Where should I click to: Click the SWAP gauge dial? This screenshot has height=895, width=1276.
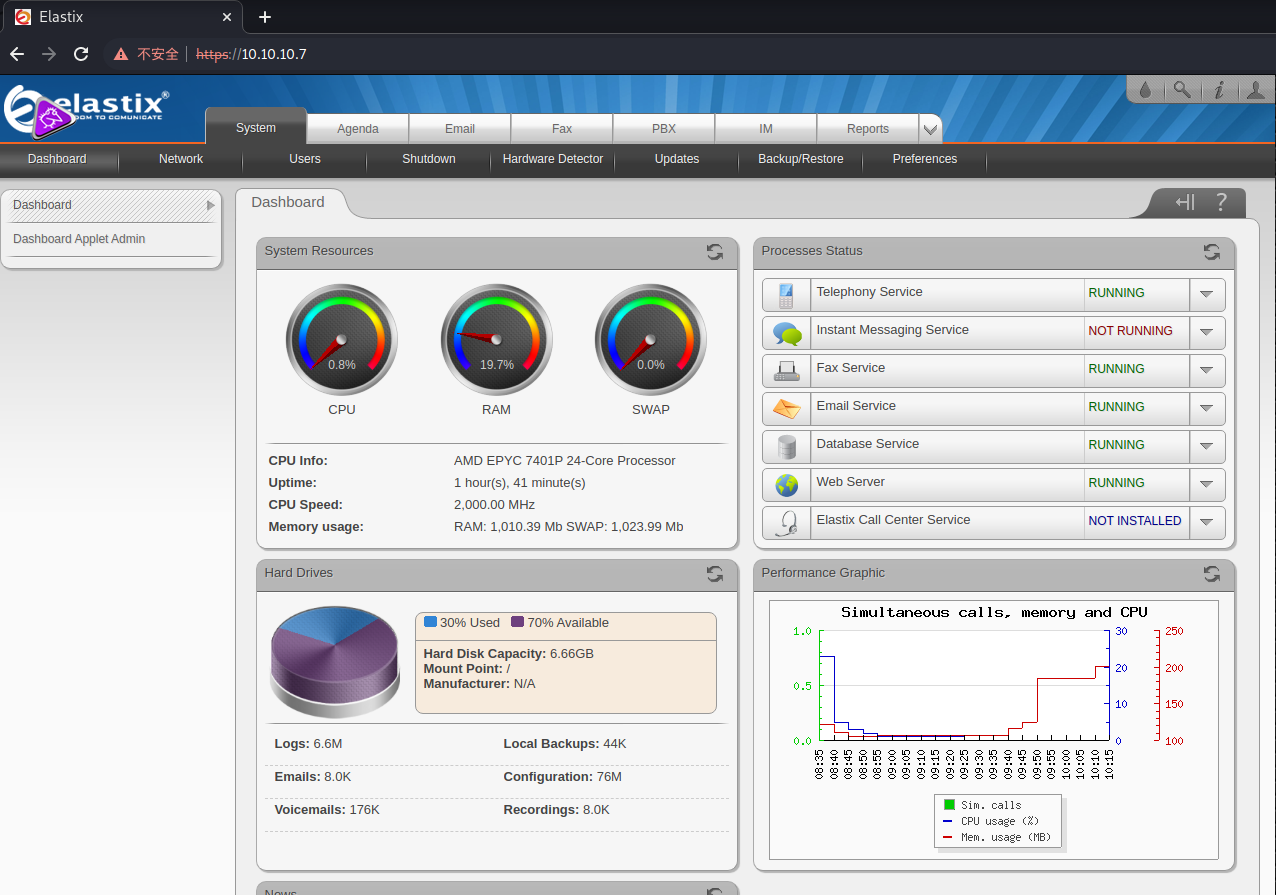tap(651, 341)
